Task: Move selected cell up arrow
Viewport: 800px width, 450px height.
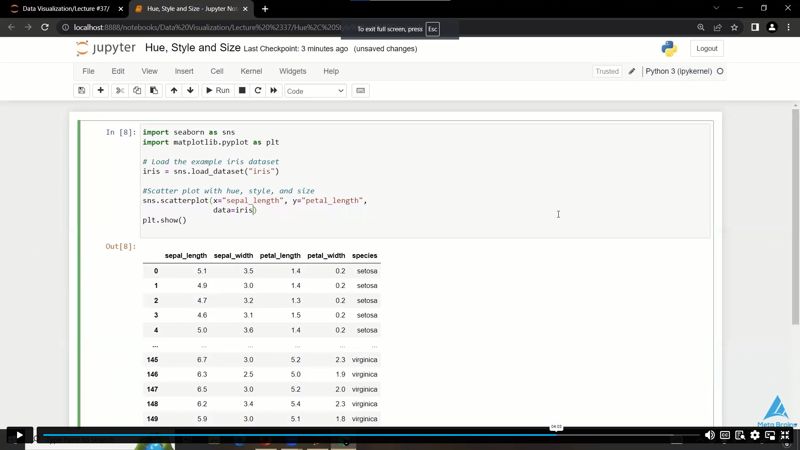Action: coord(174,91)
